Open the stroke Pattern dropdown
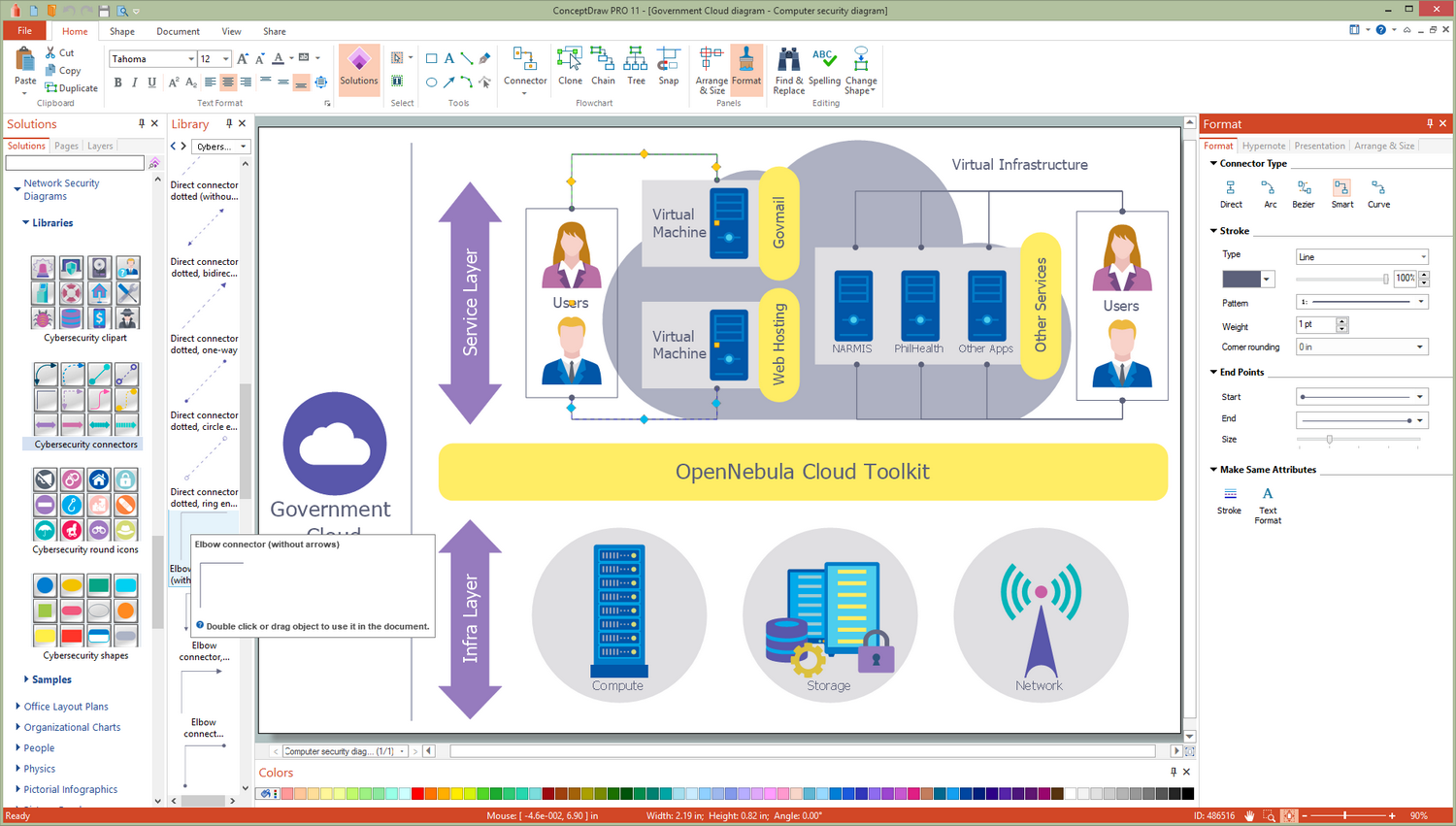 1363,302
